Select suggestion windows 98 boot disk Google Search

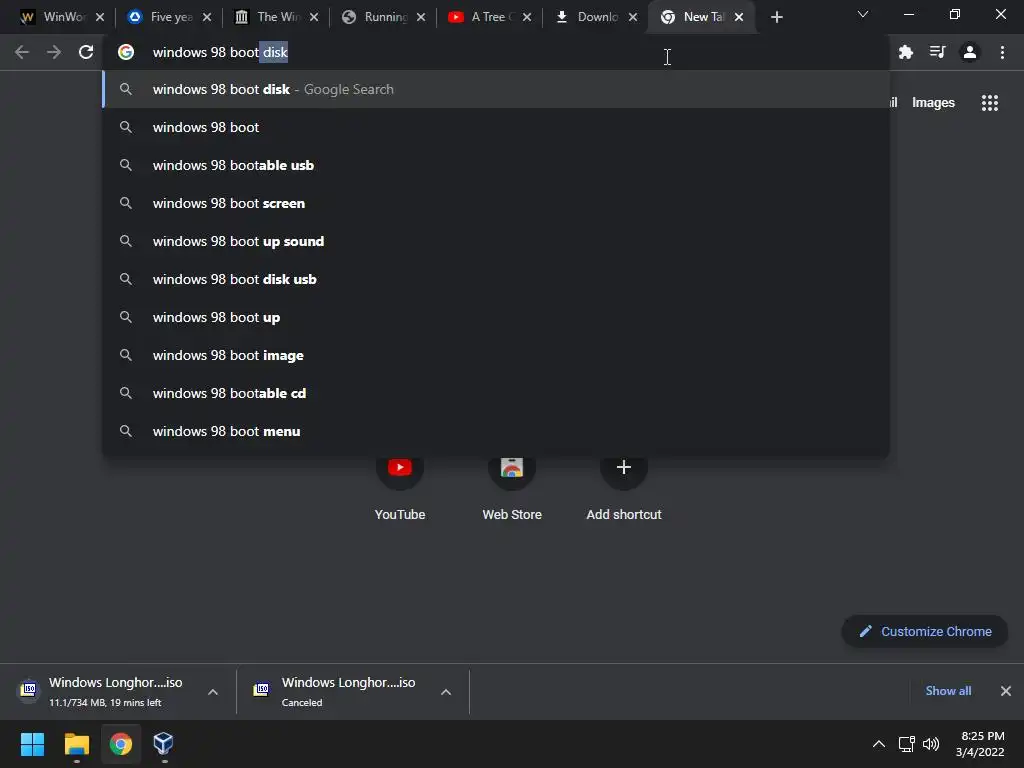[496, 89]
